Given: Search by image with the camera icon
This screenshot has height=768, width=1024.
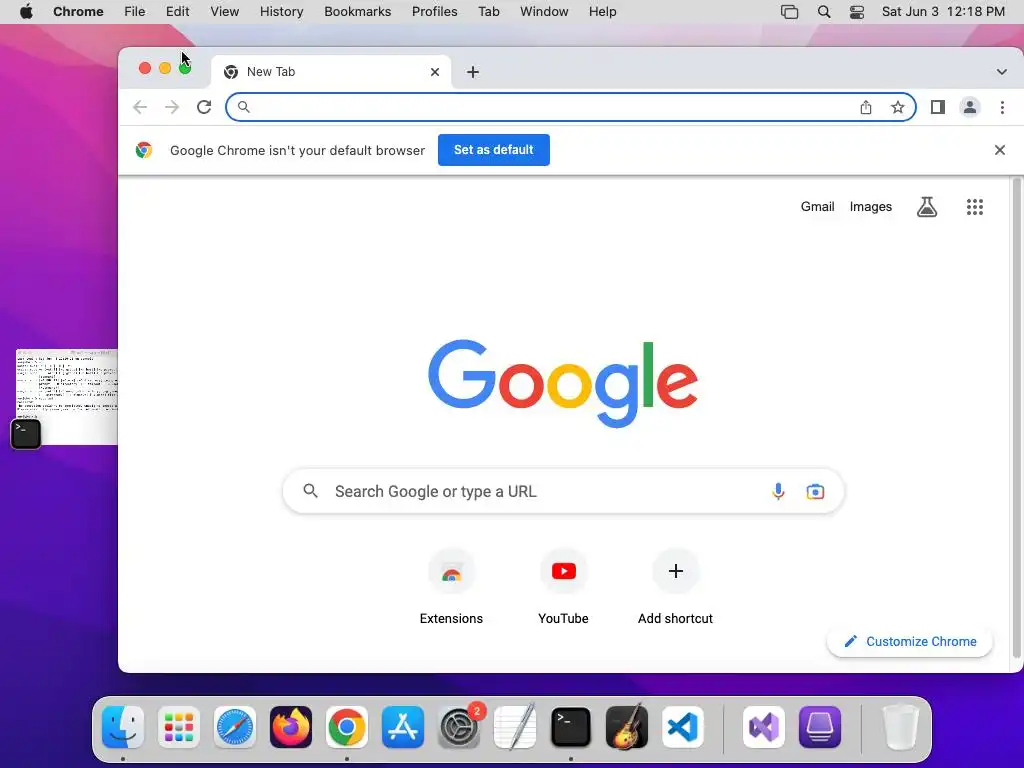Looking at the screenshot, I should [x=815, y=491].
